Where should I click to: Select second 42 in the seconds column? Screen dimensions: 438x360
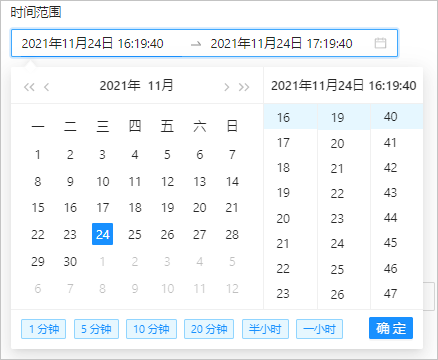397,168
